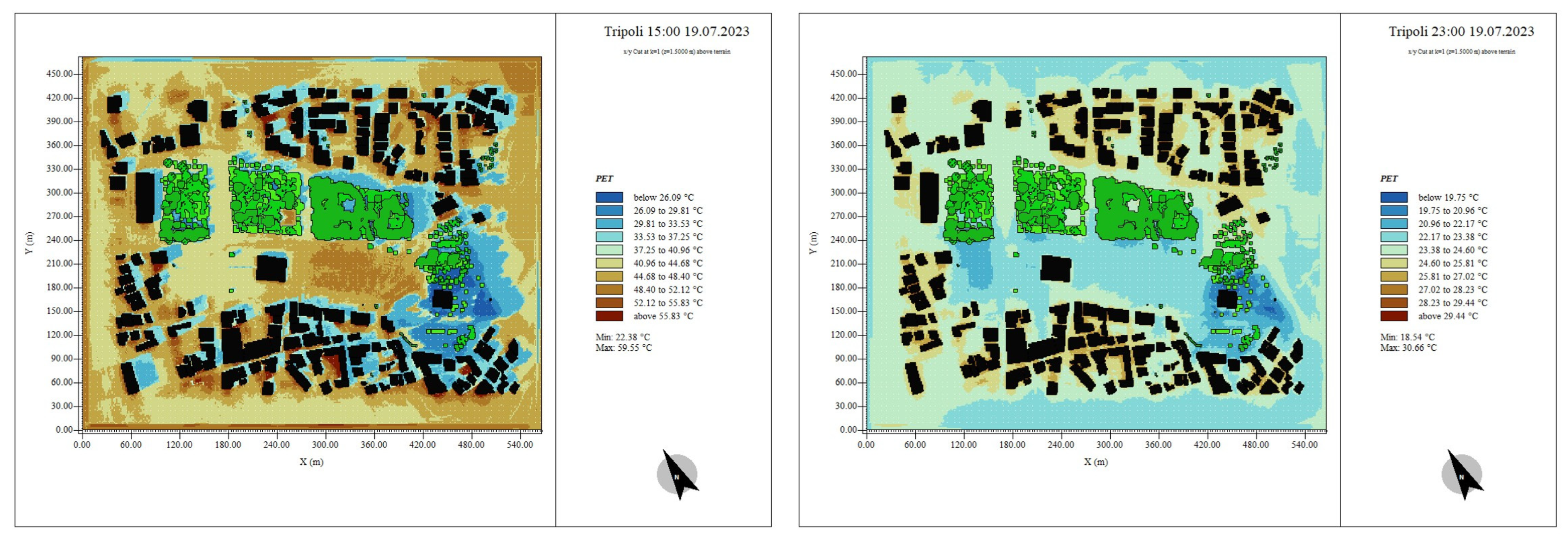Click the 'below 26.09 °C' dark blue swatch
This screenshot has width=1568, height=541.
(609, 197)
